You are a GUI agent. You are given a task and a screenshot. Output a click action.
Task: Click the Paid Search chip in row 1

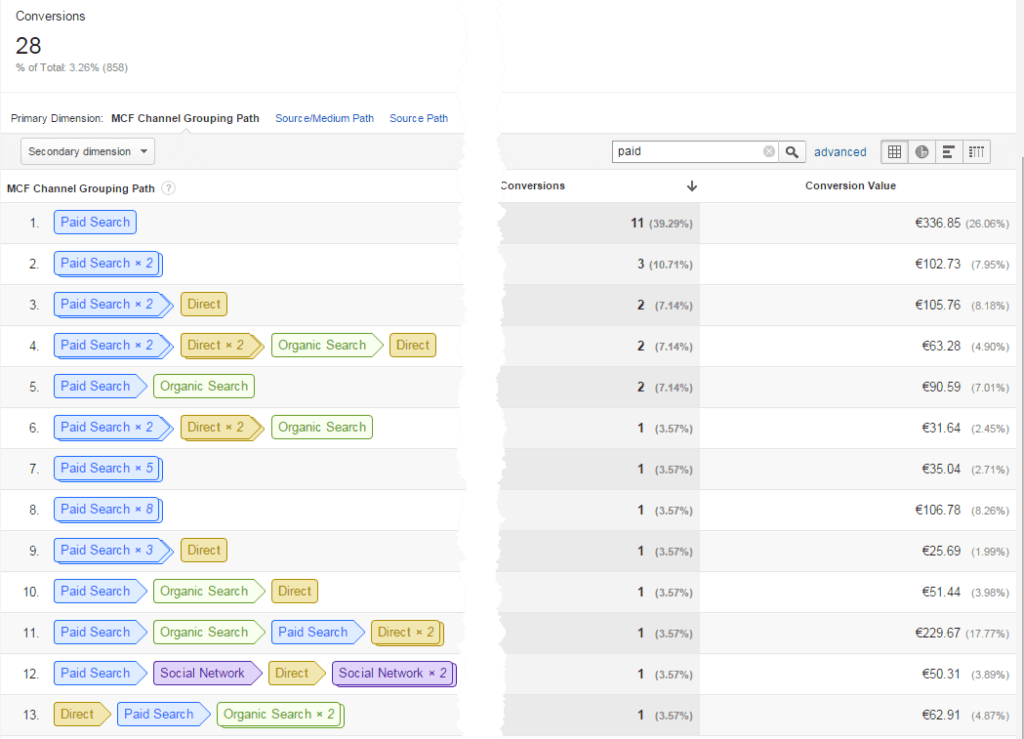coord(95,222)
